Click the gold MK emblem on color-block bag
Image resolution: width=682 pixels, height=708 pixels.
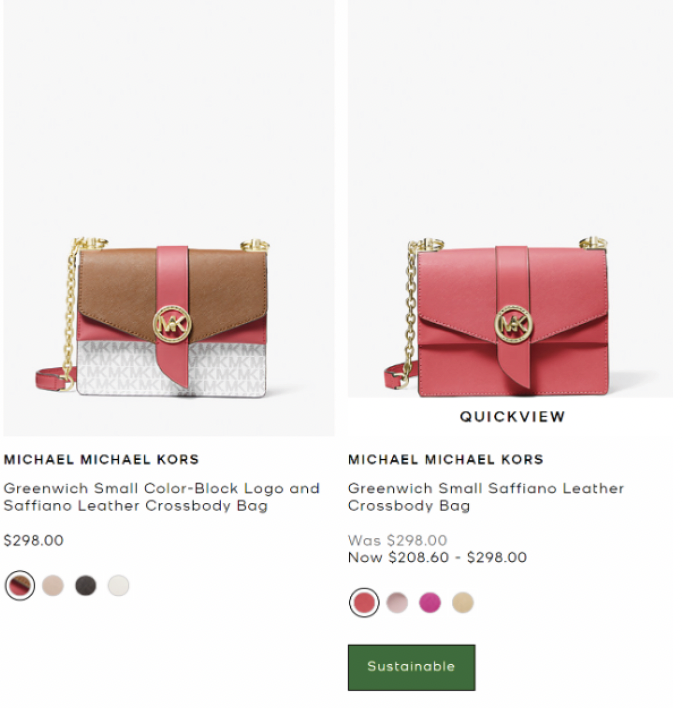click(172, 324)
